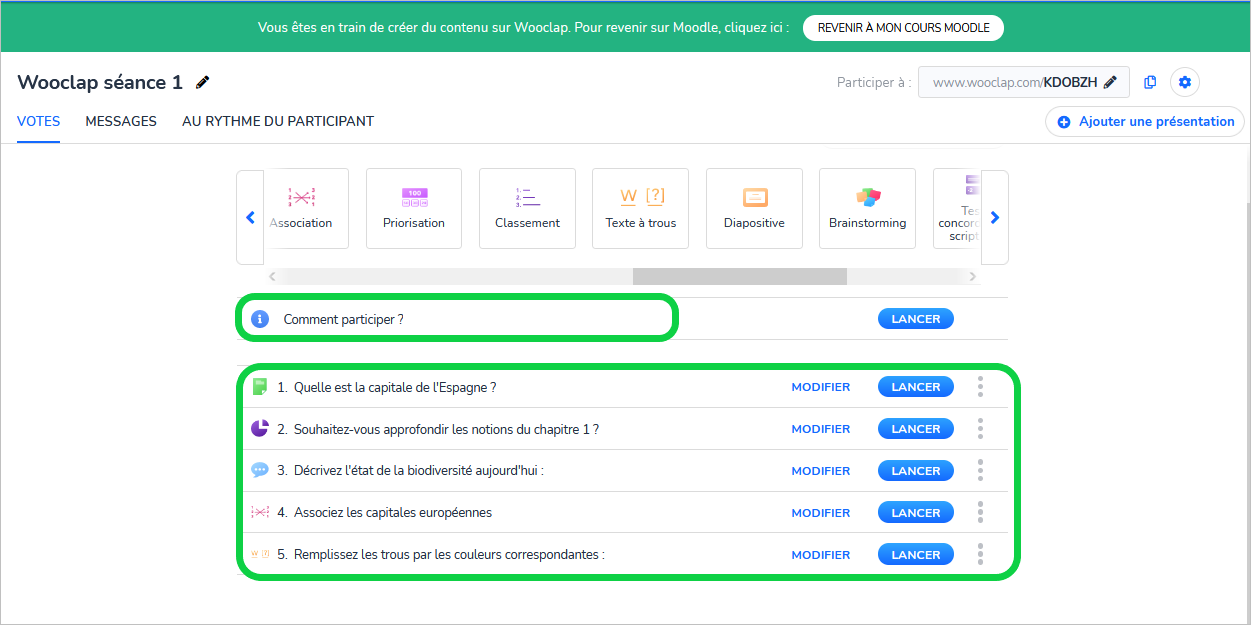Modify question 3 about biodiversité

click(x=821, y=471)
